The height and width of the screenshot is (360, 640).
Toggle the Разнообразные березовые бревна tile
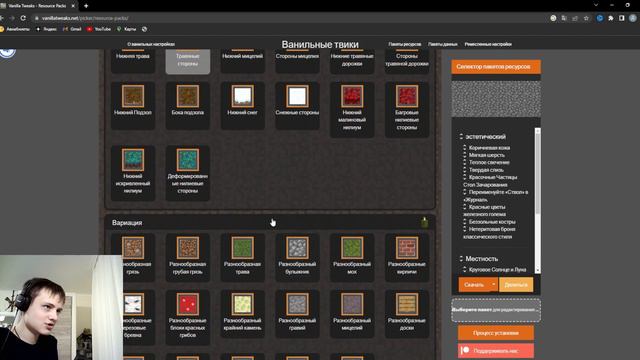[x=138, y=317]
